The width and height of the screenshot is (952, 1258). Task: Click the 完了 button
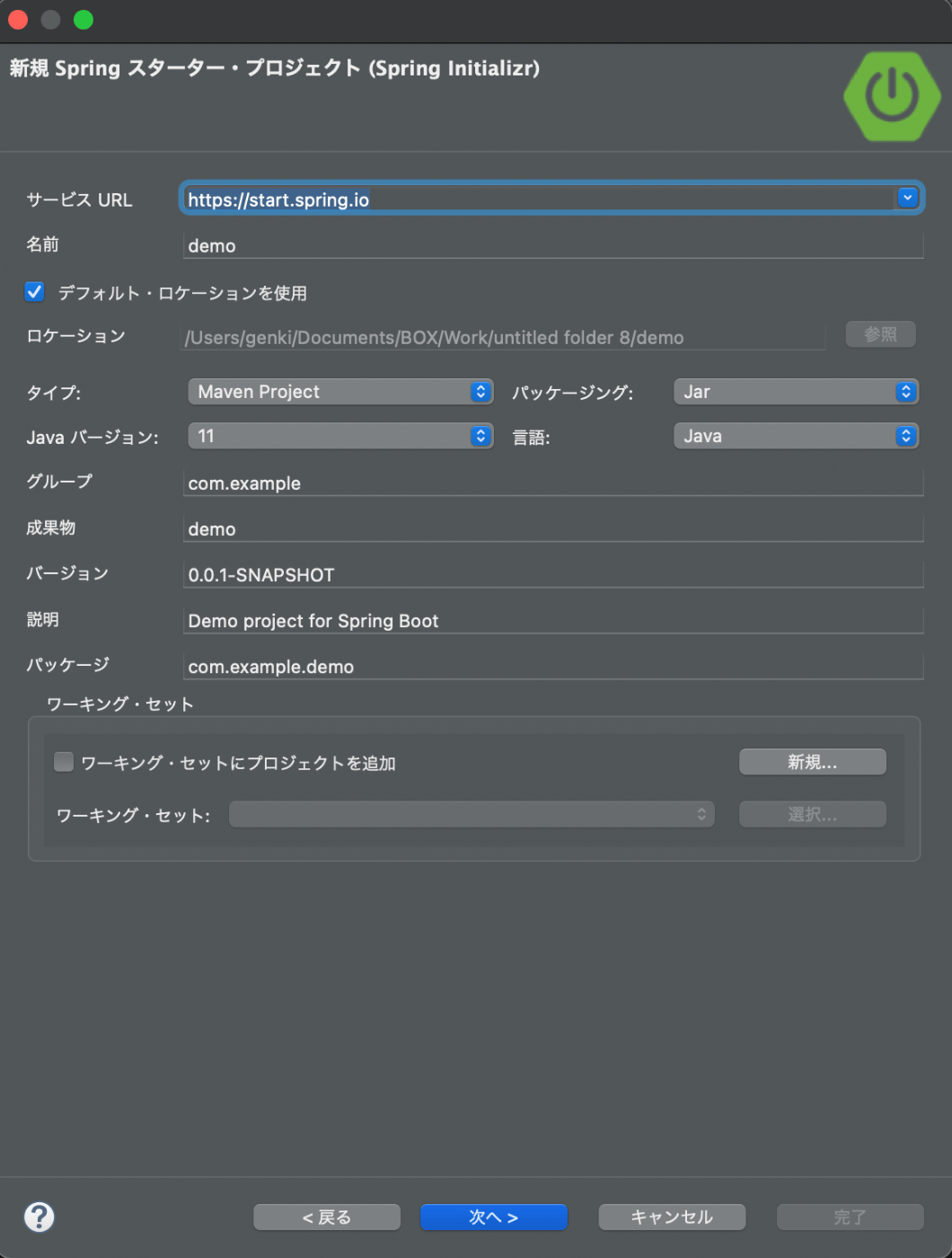coord(850,1217)
